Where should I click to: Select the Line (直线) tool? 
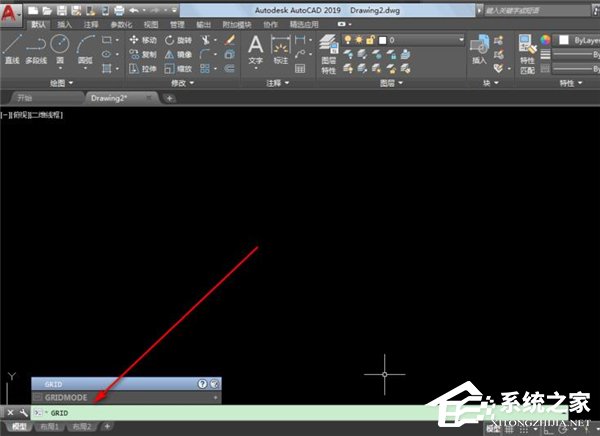(12, 49)
